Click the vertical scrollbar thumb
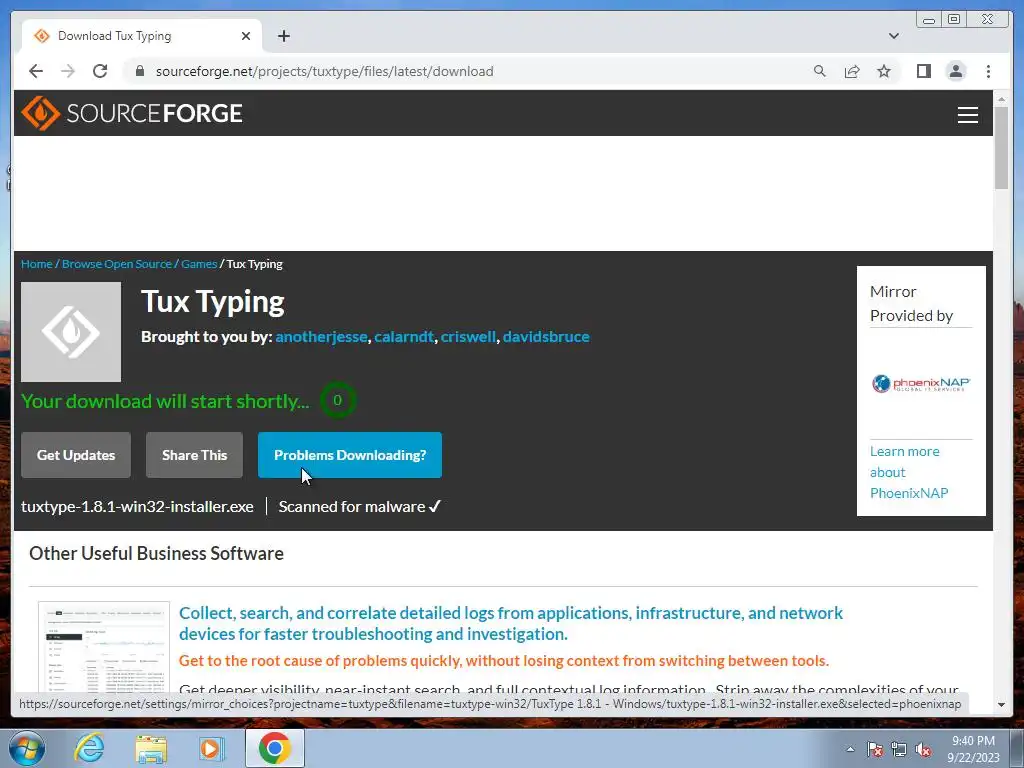This screenshot has height=768, width=1024. click(x=1001, y=148)
